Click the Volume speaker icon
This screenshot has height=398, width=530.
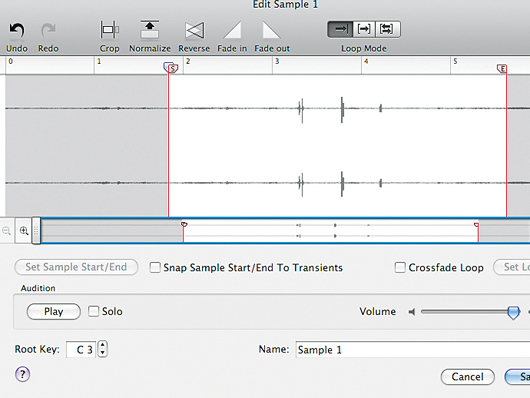tap(412, 312)
